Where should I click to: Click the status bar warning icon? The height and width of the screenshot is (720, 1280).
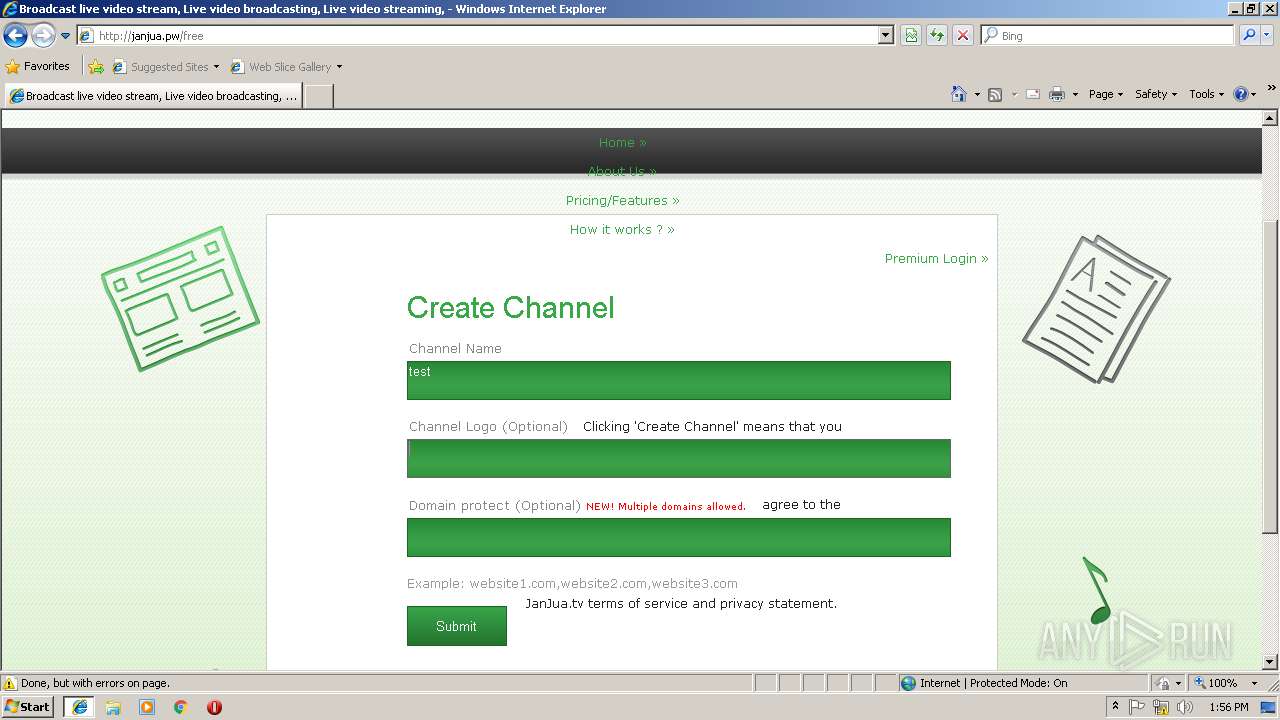click(x=10, y=684)
